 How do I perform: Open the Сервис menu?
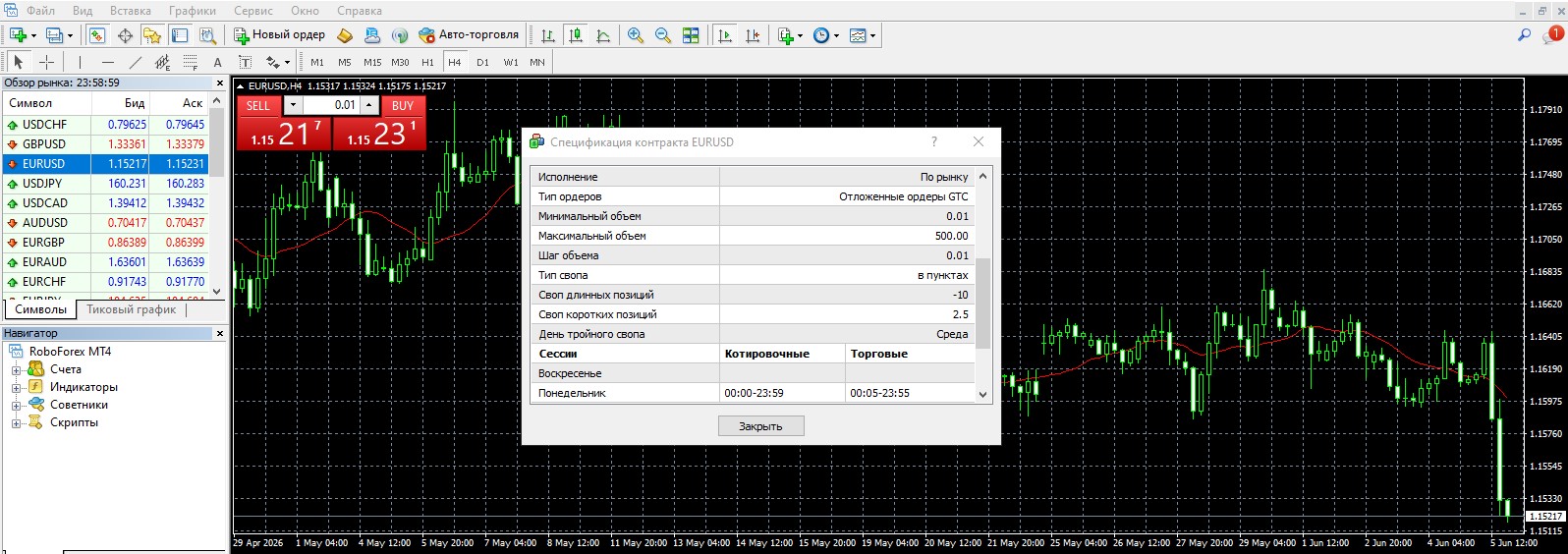253,11
